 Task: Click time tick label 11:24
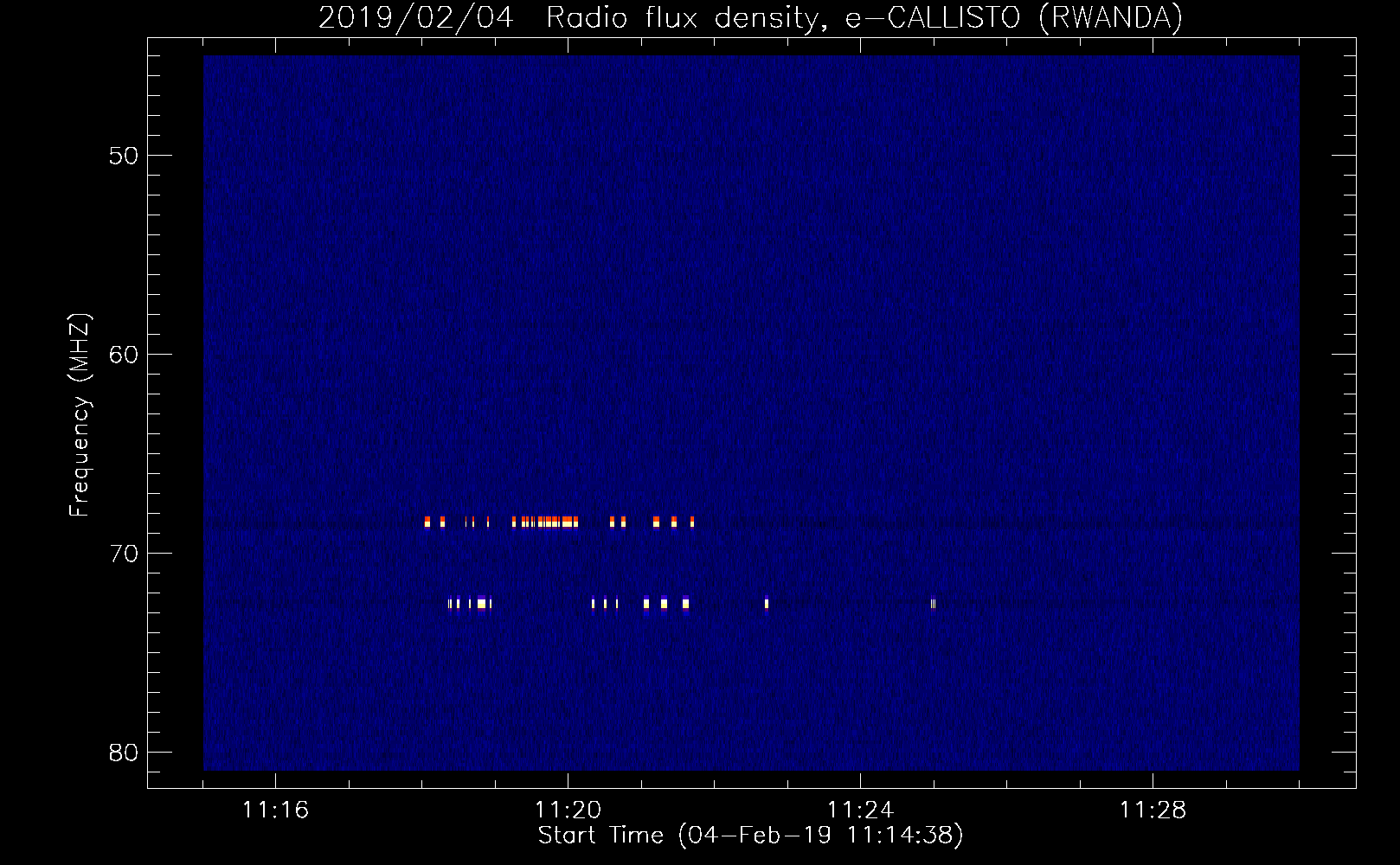coord(860,810)
